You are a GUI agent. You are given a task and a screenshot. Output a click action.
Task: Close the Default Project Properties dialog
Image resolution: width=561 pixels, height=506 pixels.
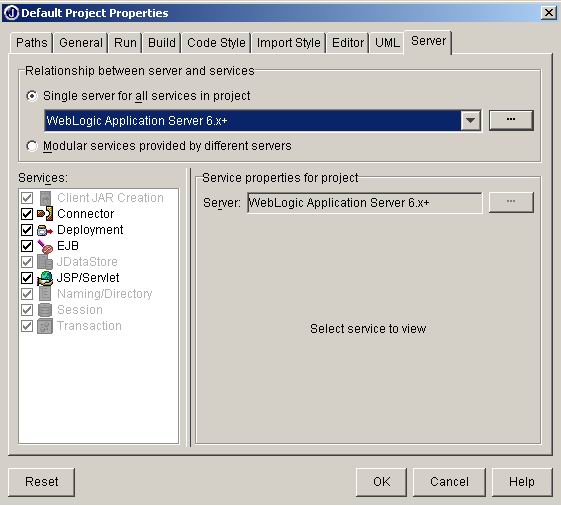tap(548, 13)
